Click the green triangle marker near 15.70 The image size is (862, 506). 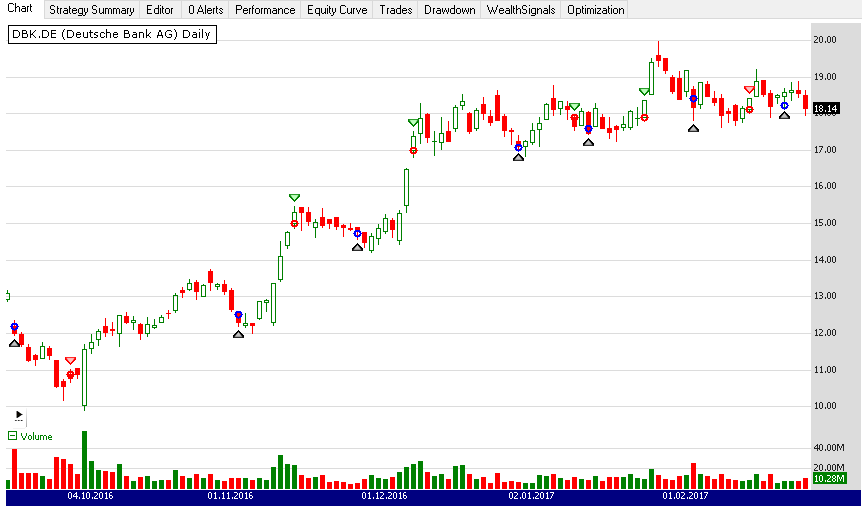click(x=294, y=198)
